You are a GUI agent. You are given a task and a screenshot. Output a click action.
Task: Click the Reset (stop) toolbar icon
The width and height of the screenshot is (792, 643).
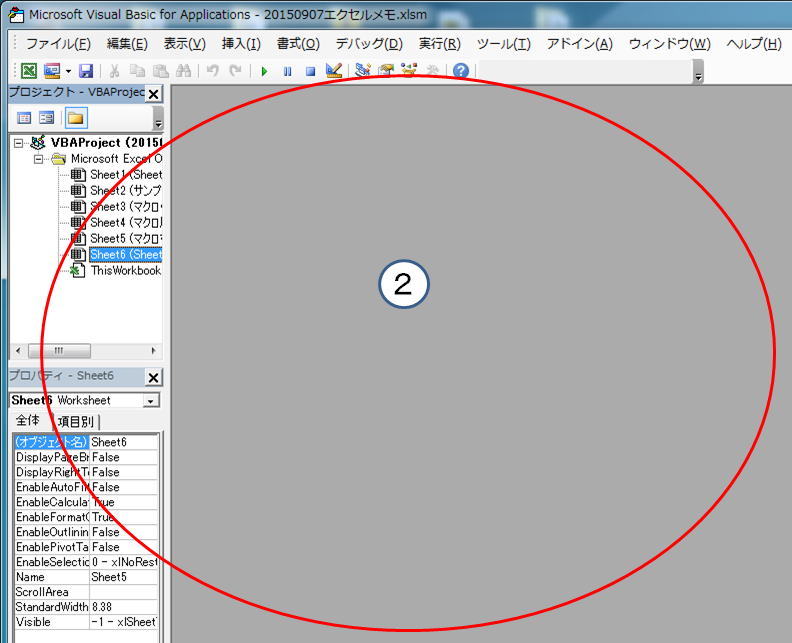[310, 71]
